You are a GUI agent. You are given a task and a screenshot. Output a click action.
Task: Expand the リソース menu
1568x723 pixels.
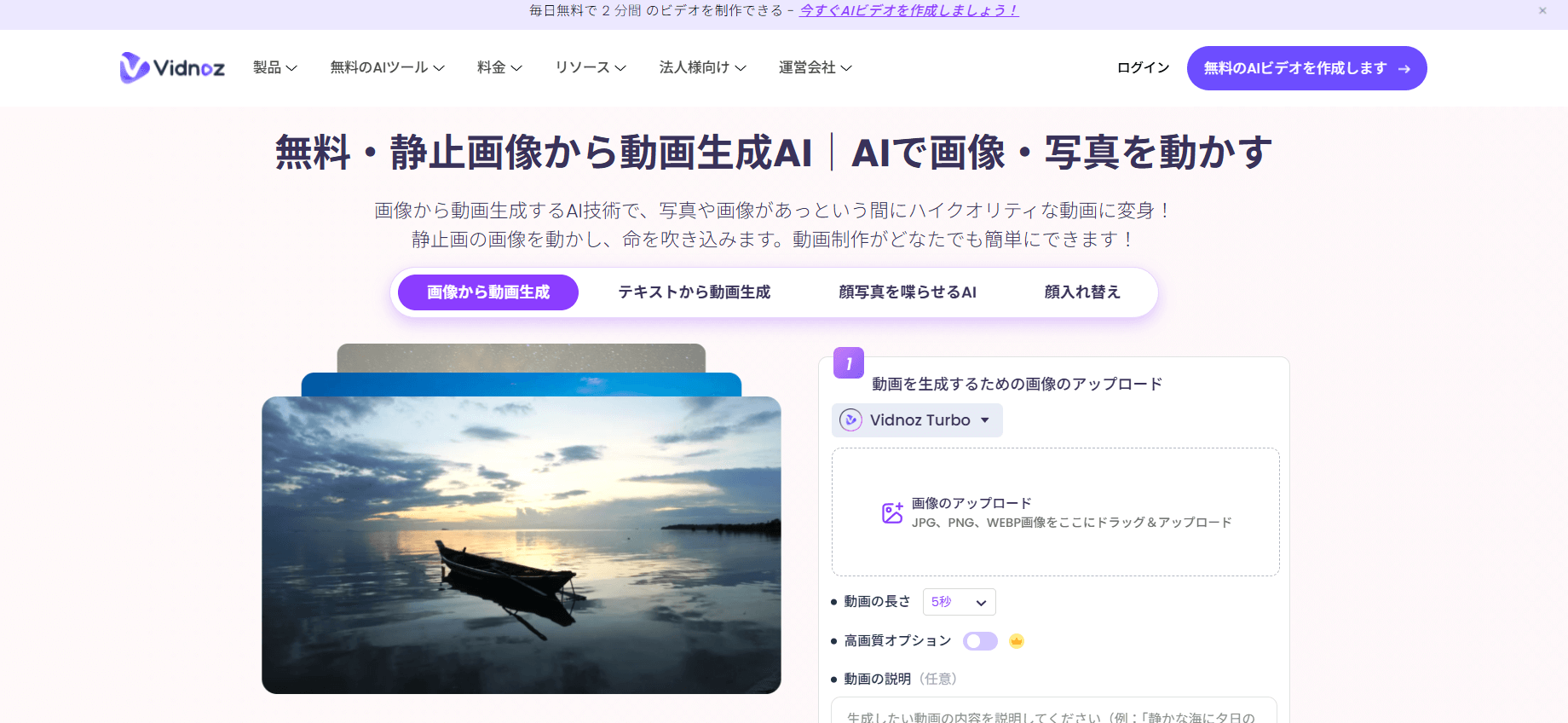click(x=591, y=67)
